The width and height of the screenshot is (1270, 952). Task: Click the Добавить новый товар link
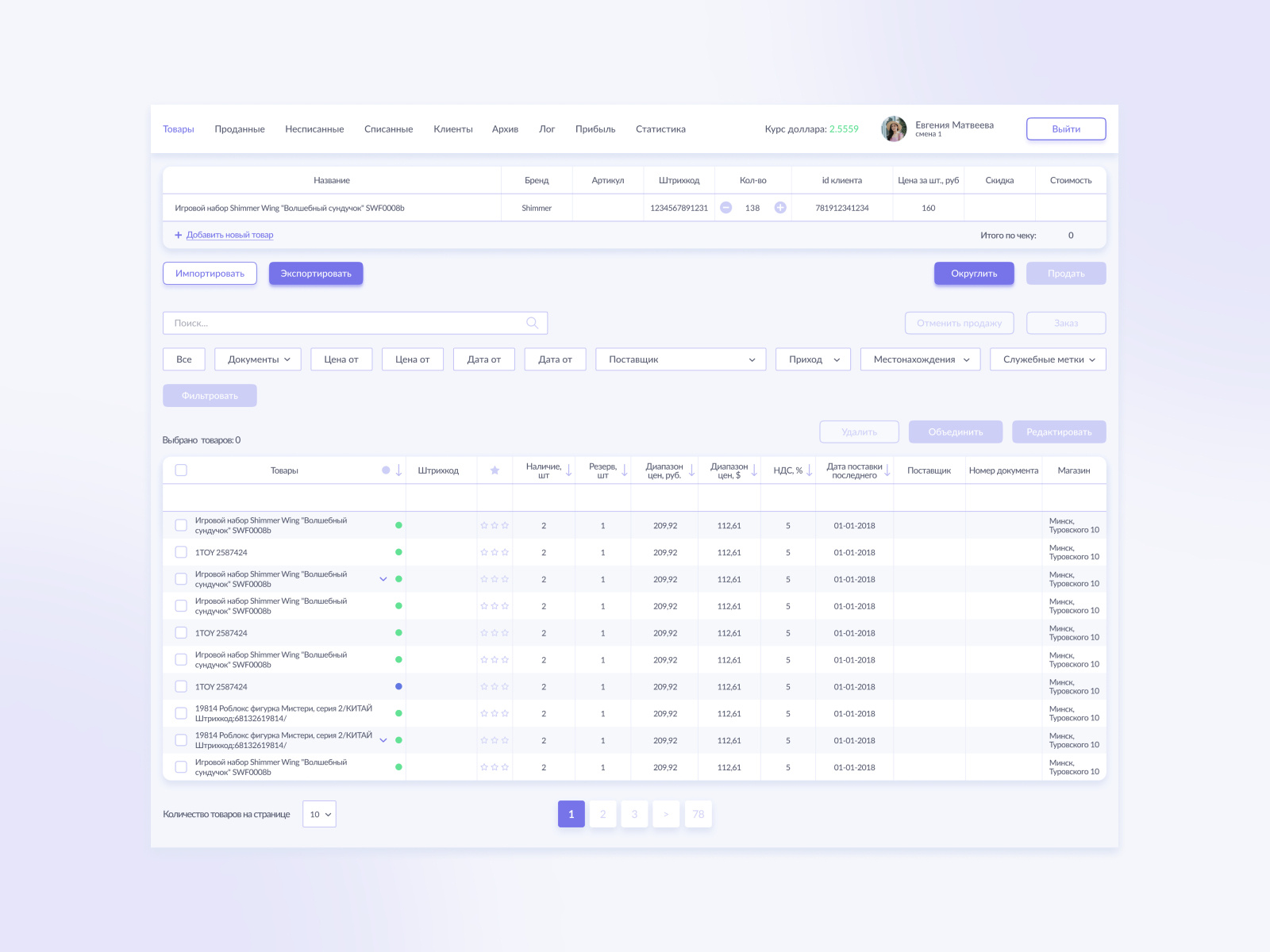(229, 235)
